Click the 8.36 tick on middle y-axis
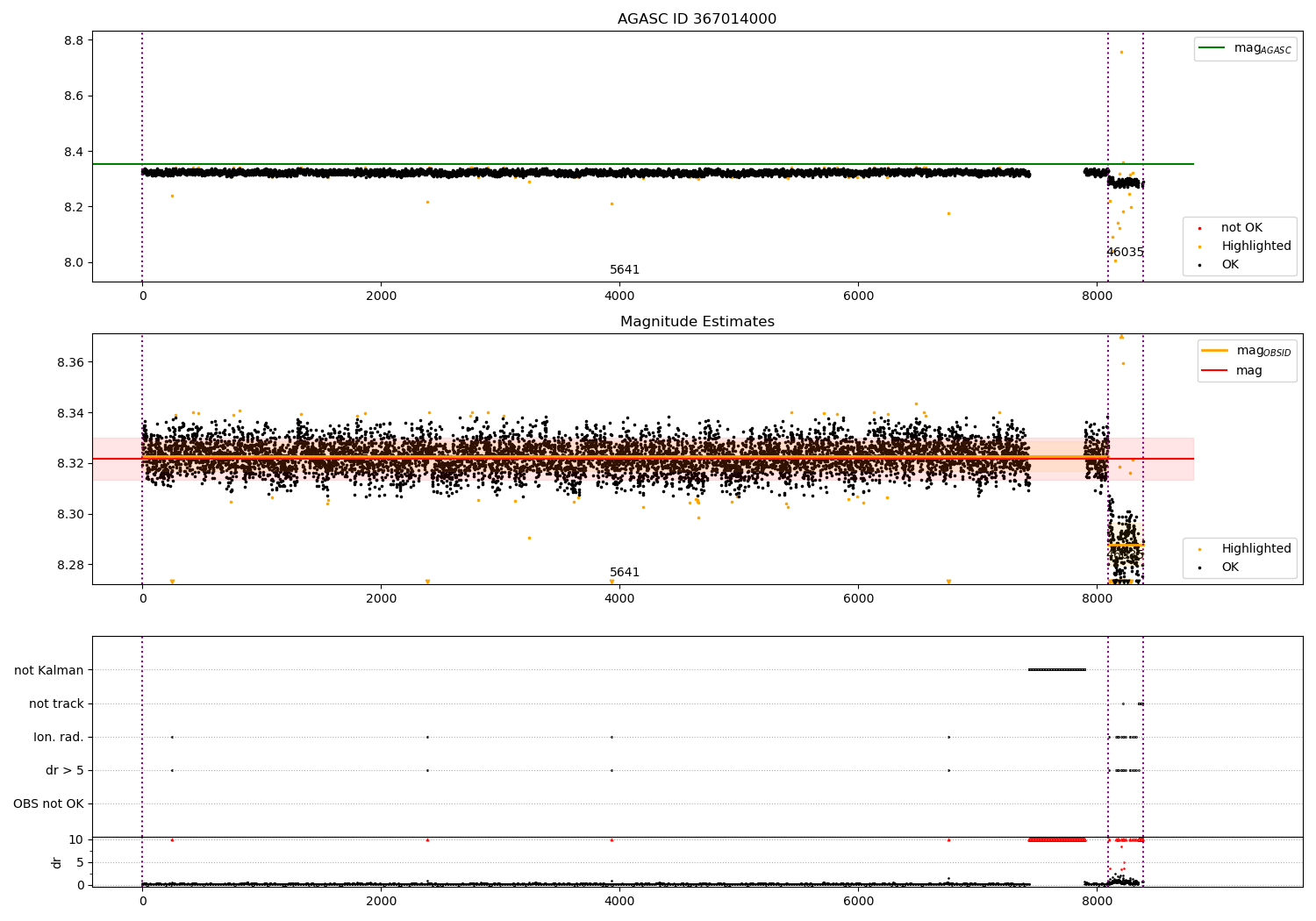This screenshot has width=1316, height=921. coord(70,363)
